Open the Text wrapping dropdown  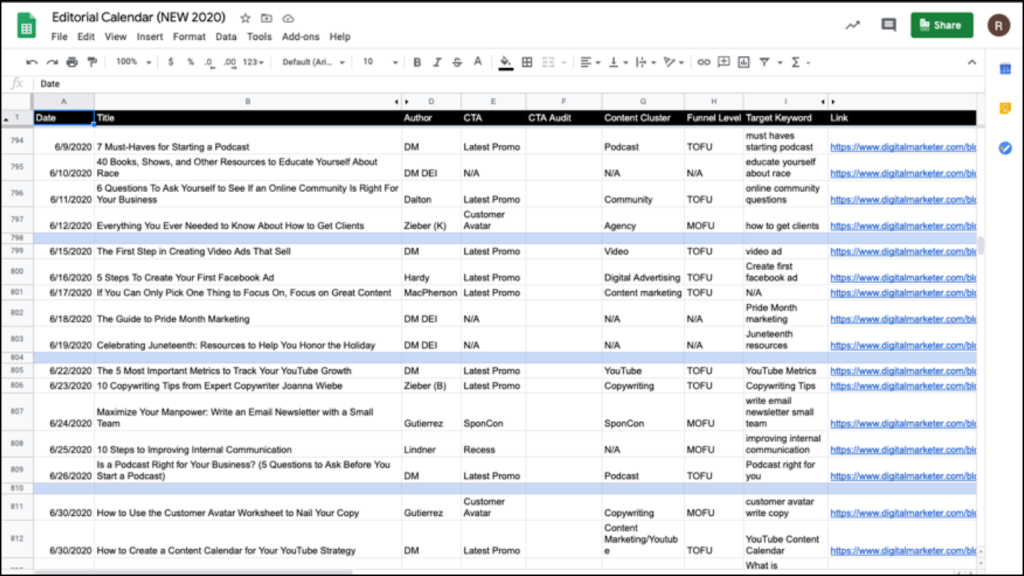645,62
